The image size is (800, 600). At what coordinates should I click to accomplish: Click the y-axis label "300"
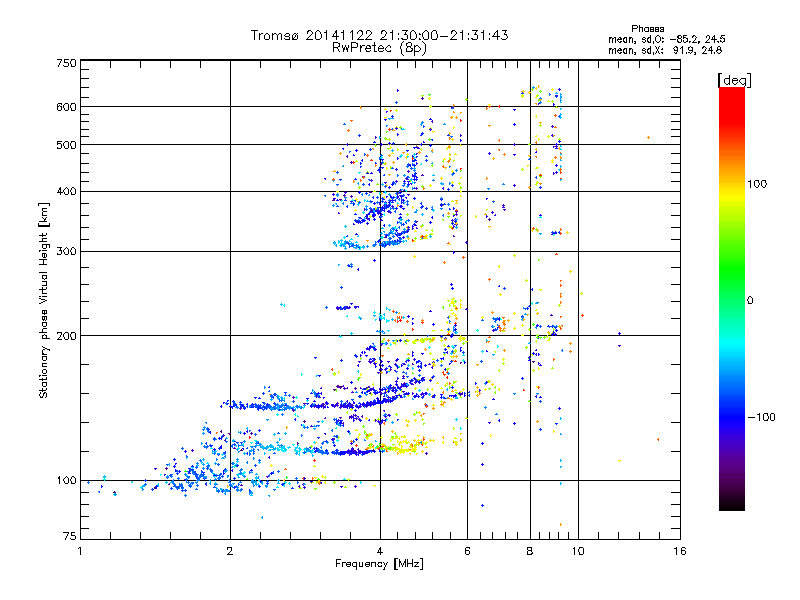(x=66, y=252)
